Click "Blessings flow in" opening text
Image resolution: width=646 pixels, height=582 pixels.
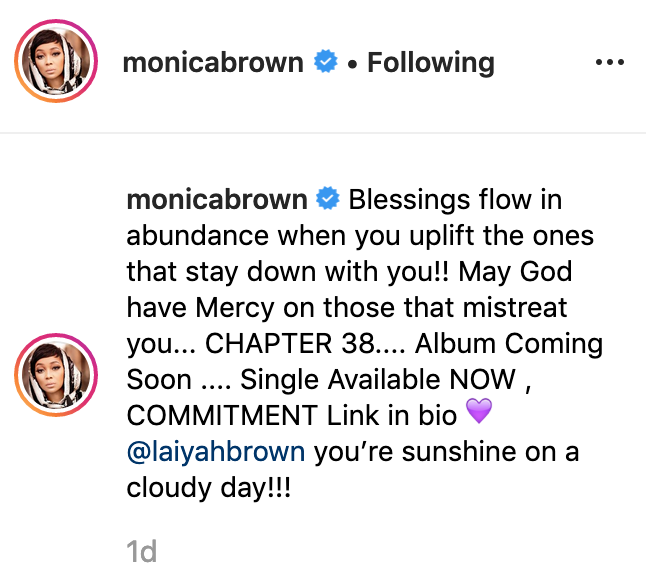coord(455,199)
